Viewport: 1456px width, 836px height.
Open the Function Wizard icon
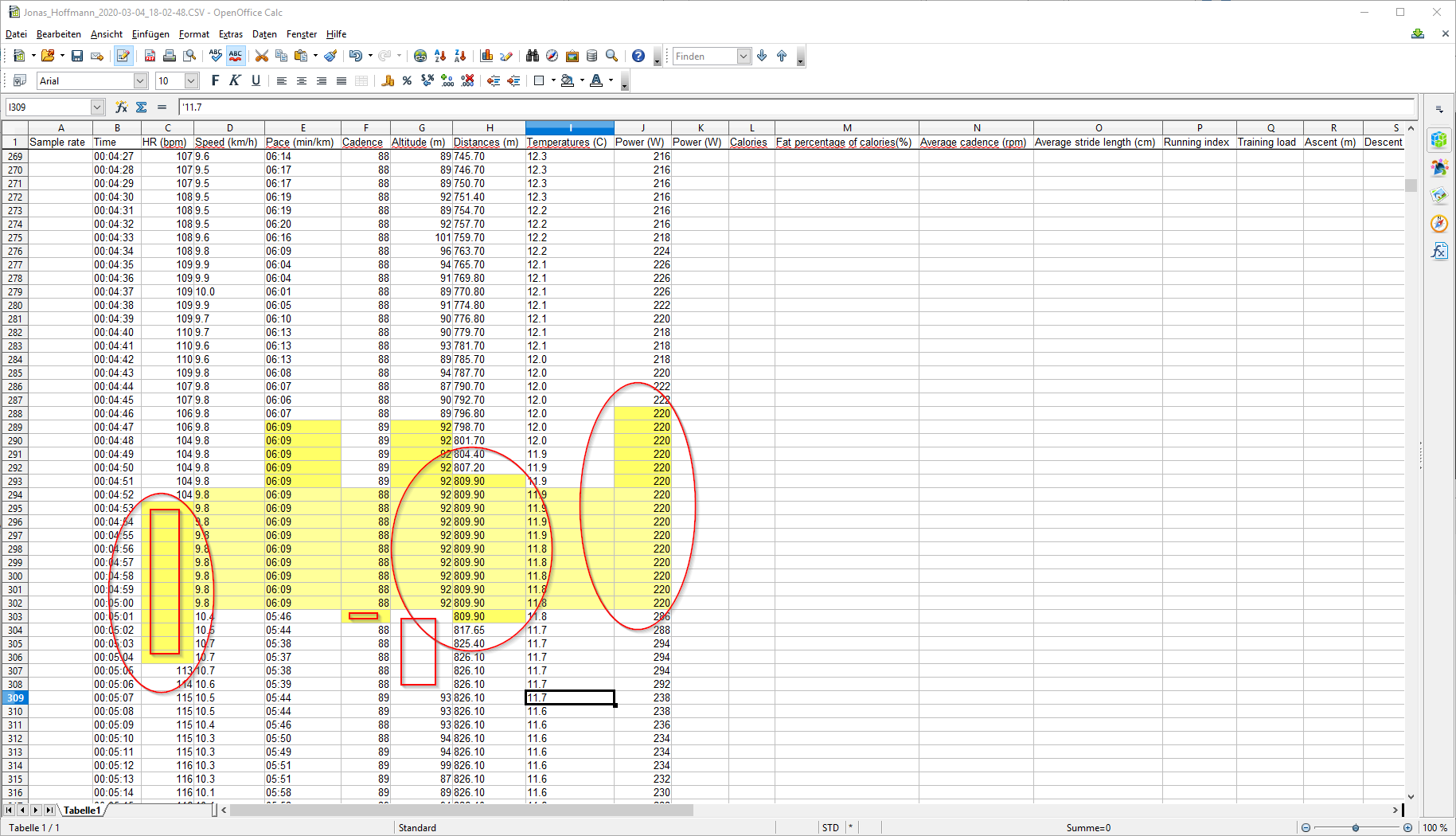121,107
